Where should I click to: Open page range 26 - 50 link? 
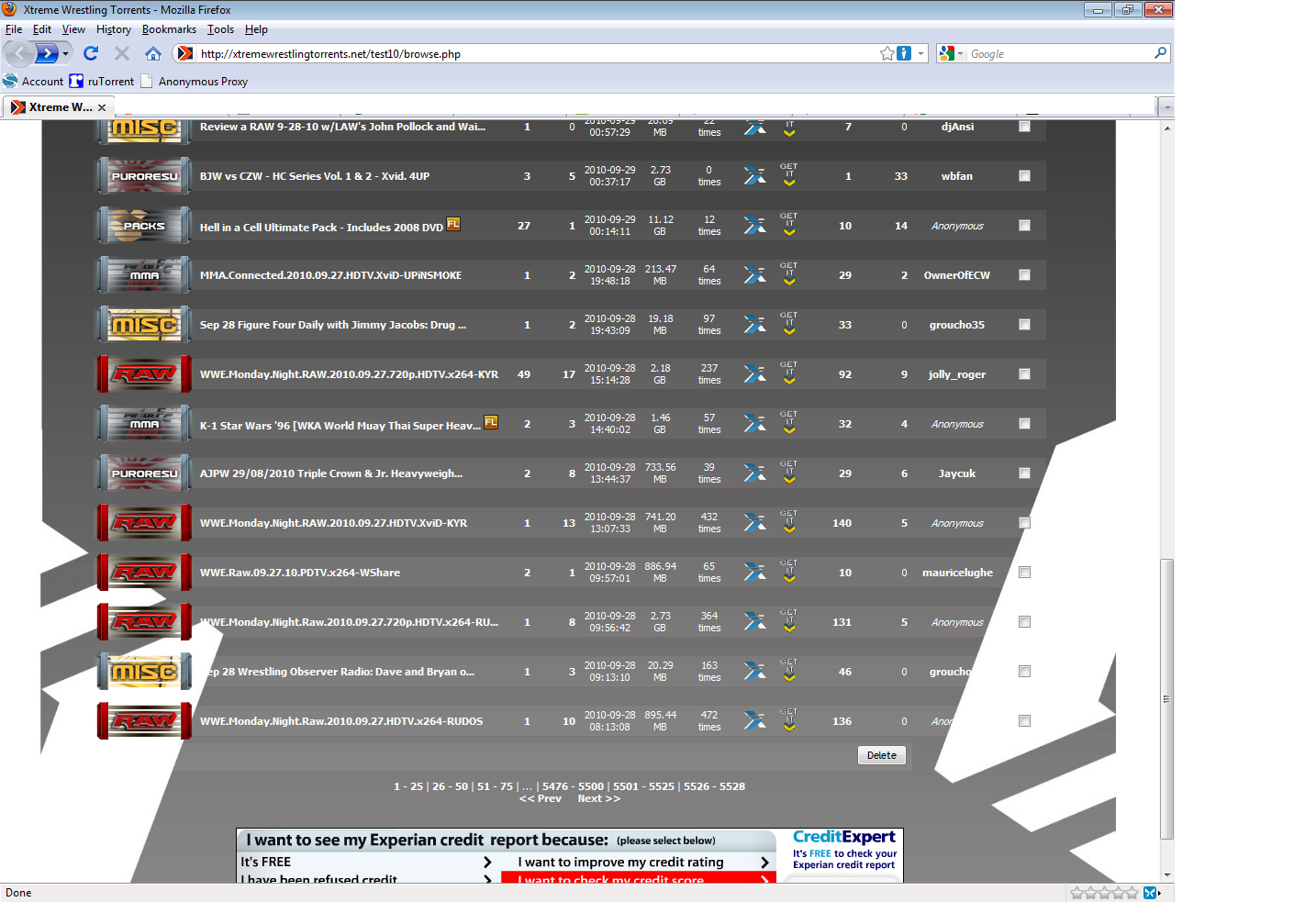pos(450,786)
